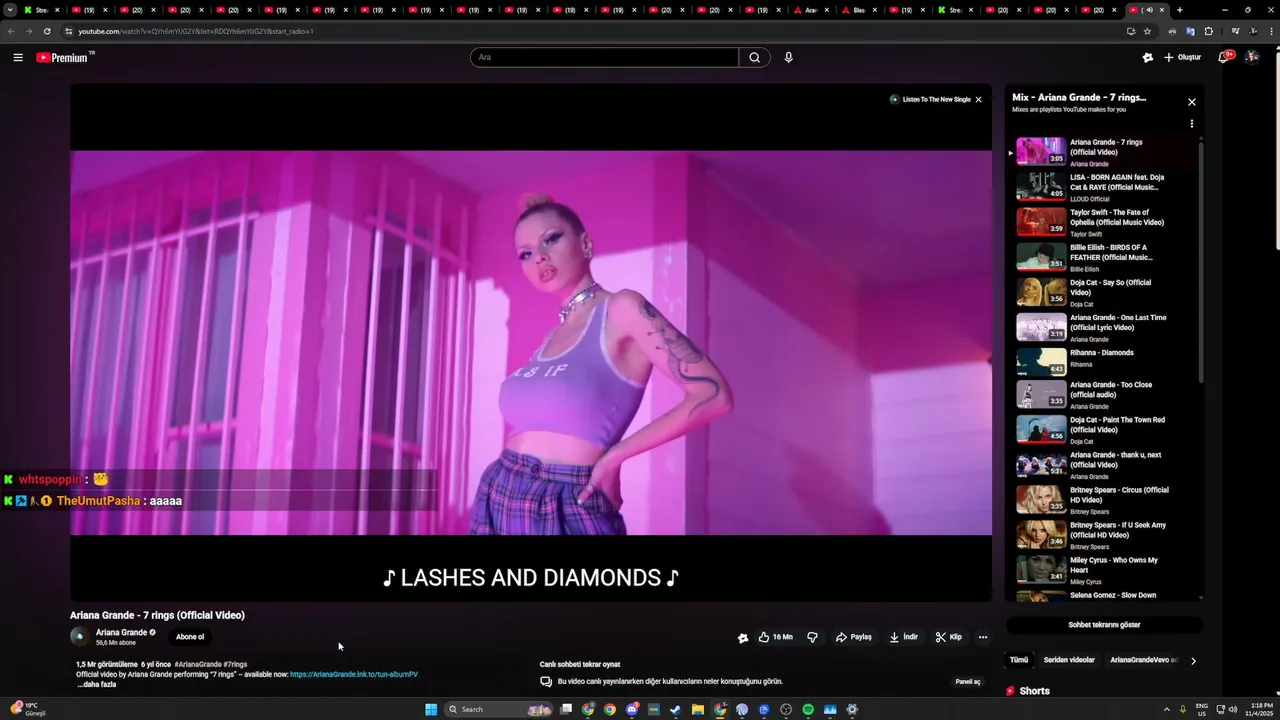Screen dimensions: 1280x720
Task: Select the ArianaGrandeVevo chip
Action: (1143, 660)
